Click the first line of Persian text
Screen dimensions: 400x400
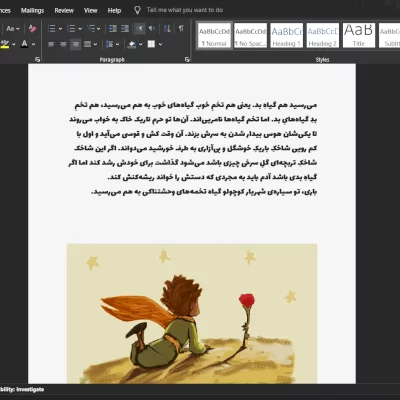coord(195,105)
